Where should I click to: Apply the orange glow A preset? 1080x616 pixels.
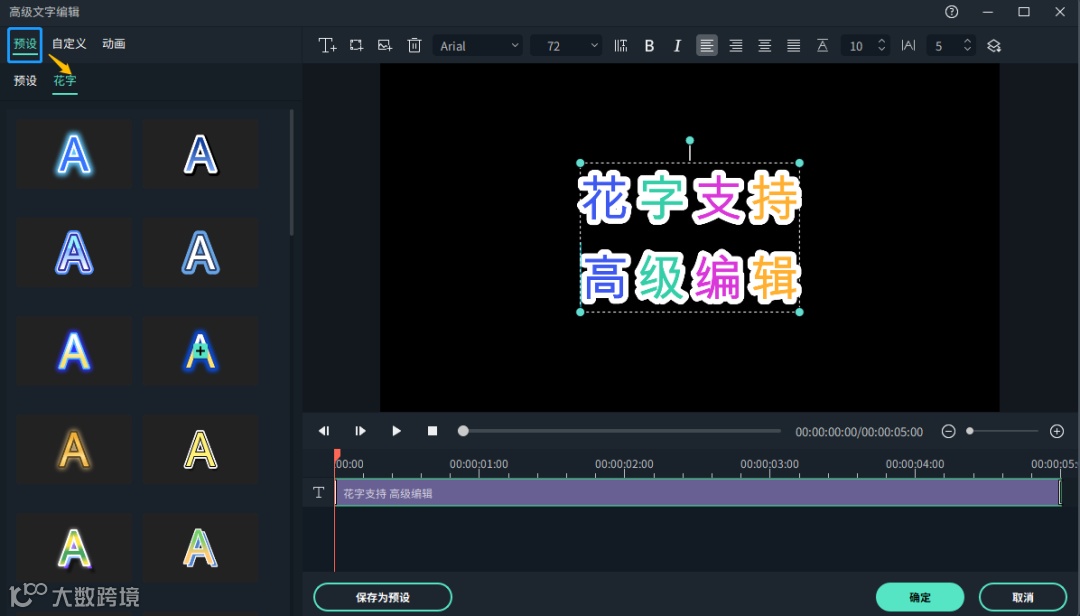tap(74, 449)
